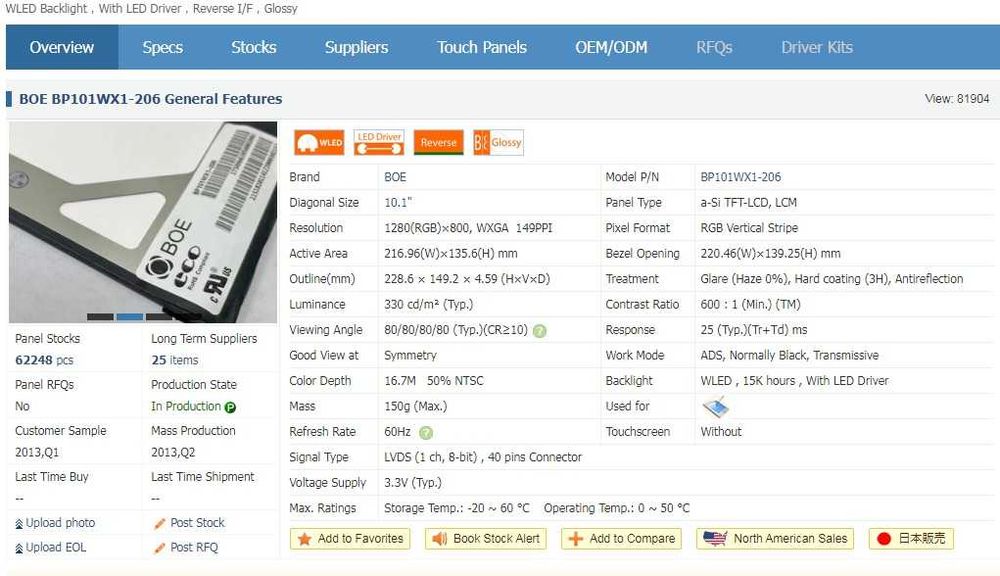
Task: Click the WLED backlight badge icon
Action: [319, 143]
